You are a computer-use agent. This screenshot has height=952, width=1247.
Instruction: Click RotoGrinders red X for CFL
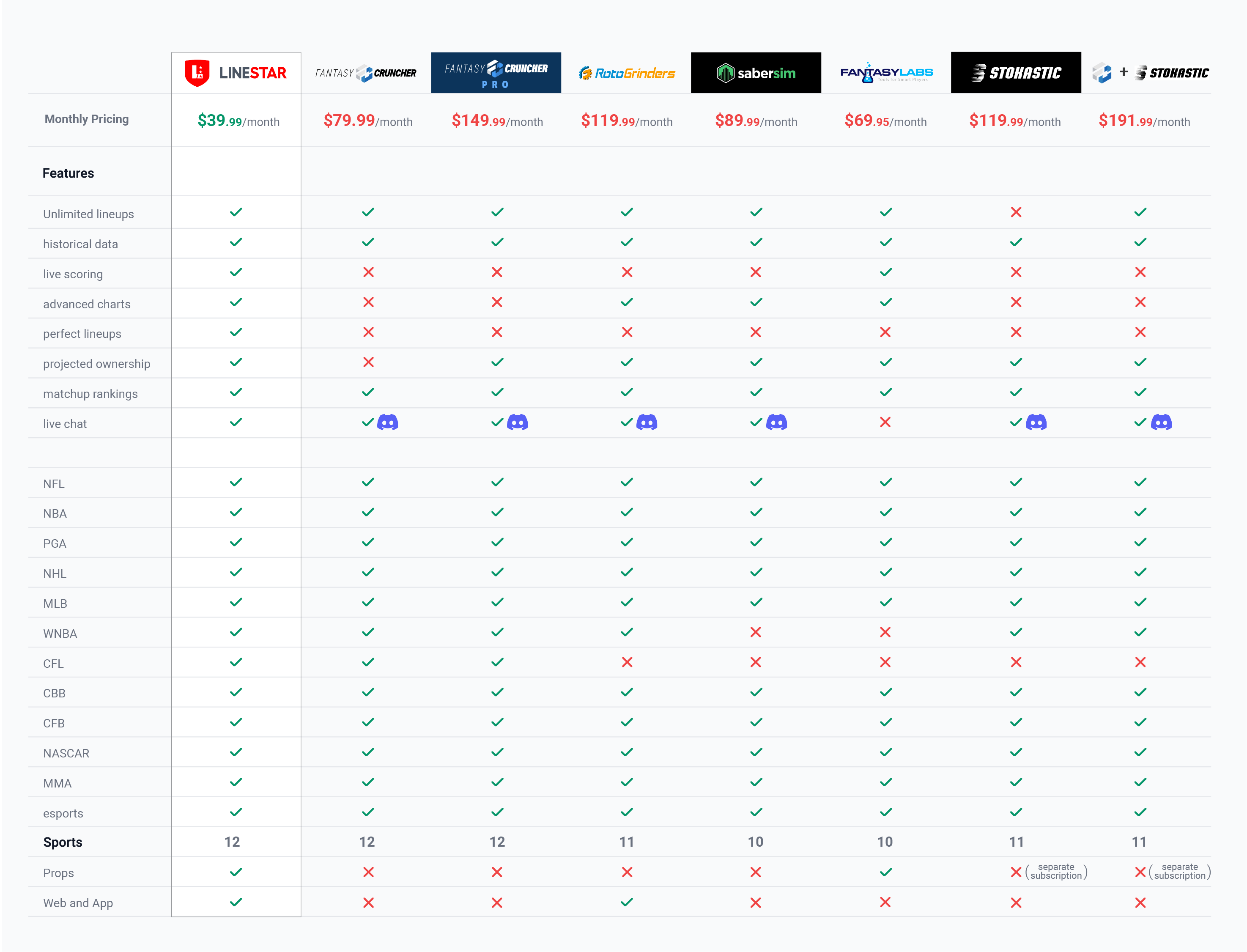[627, 662]
